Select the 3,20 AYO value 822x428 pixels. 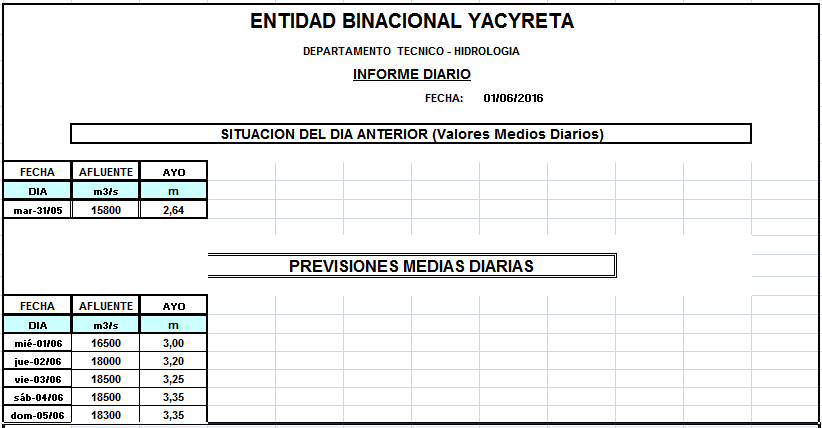173,361
